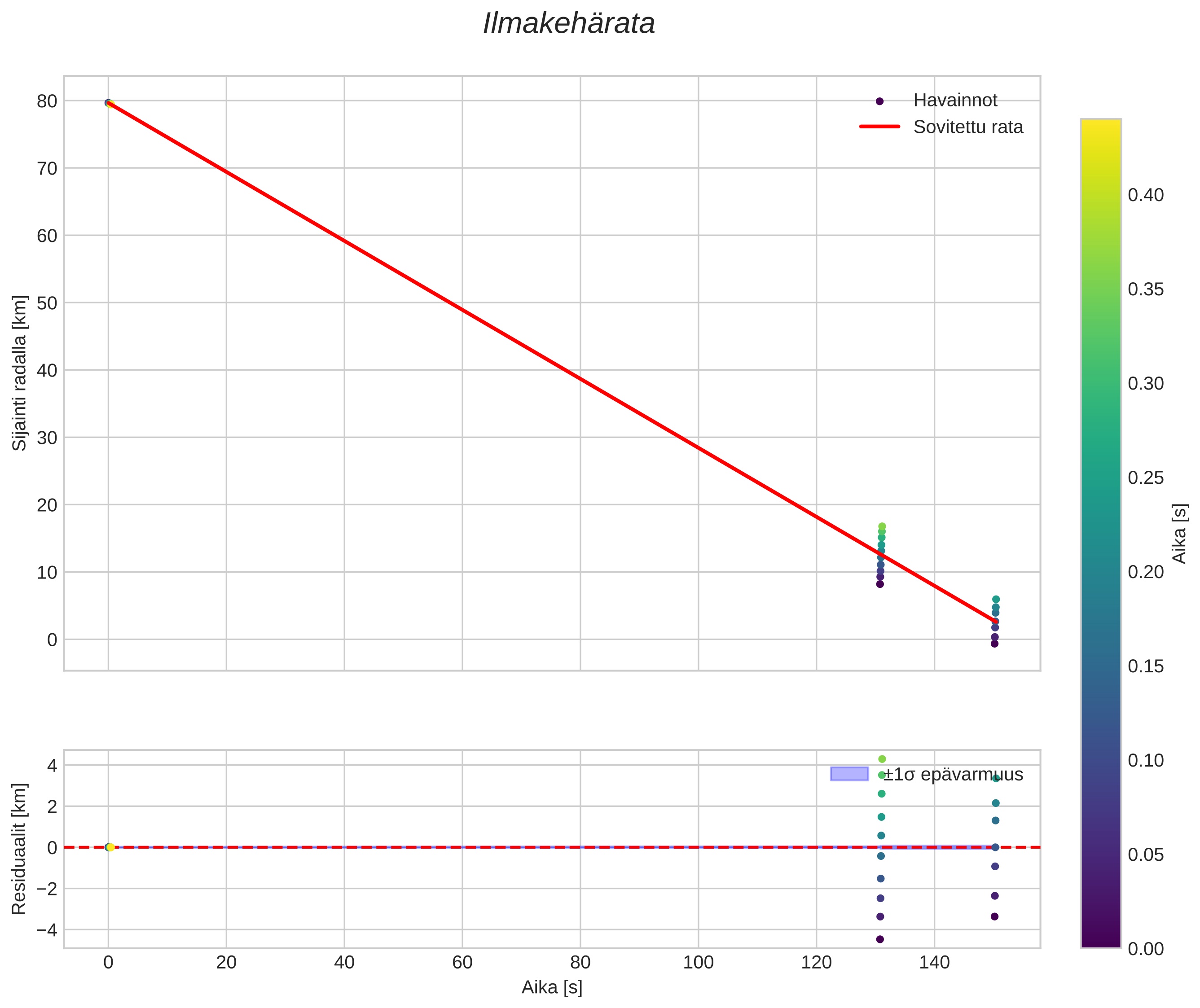The width and height of the screenshot is (1200, 1008).
Task: Click the bottom Aika [s] x-axis label
Action: click(551, 987)
